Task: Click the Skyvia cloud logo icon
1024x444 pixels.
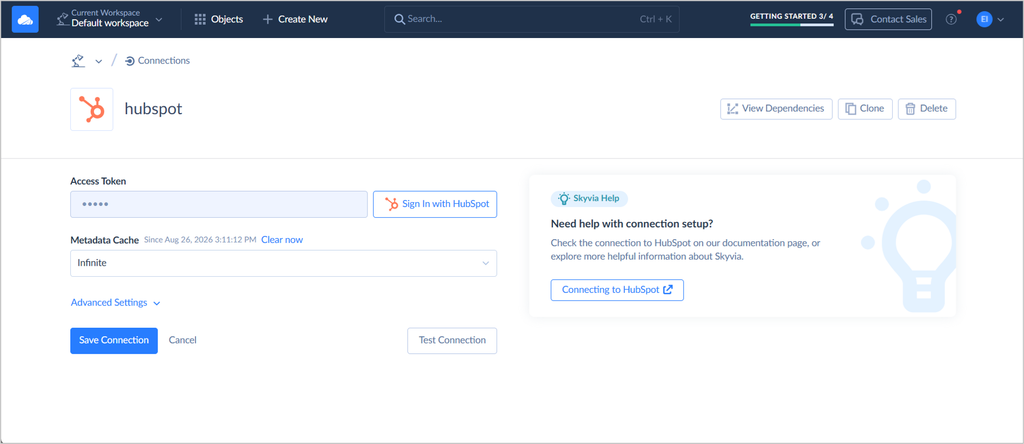Action: 25,19
